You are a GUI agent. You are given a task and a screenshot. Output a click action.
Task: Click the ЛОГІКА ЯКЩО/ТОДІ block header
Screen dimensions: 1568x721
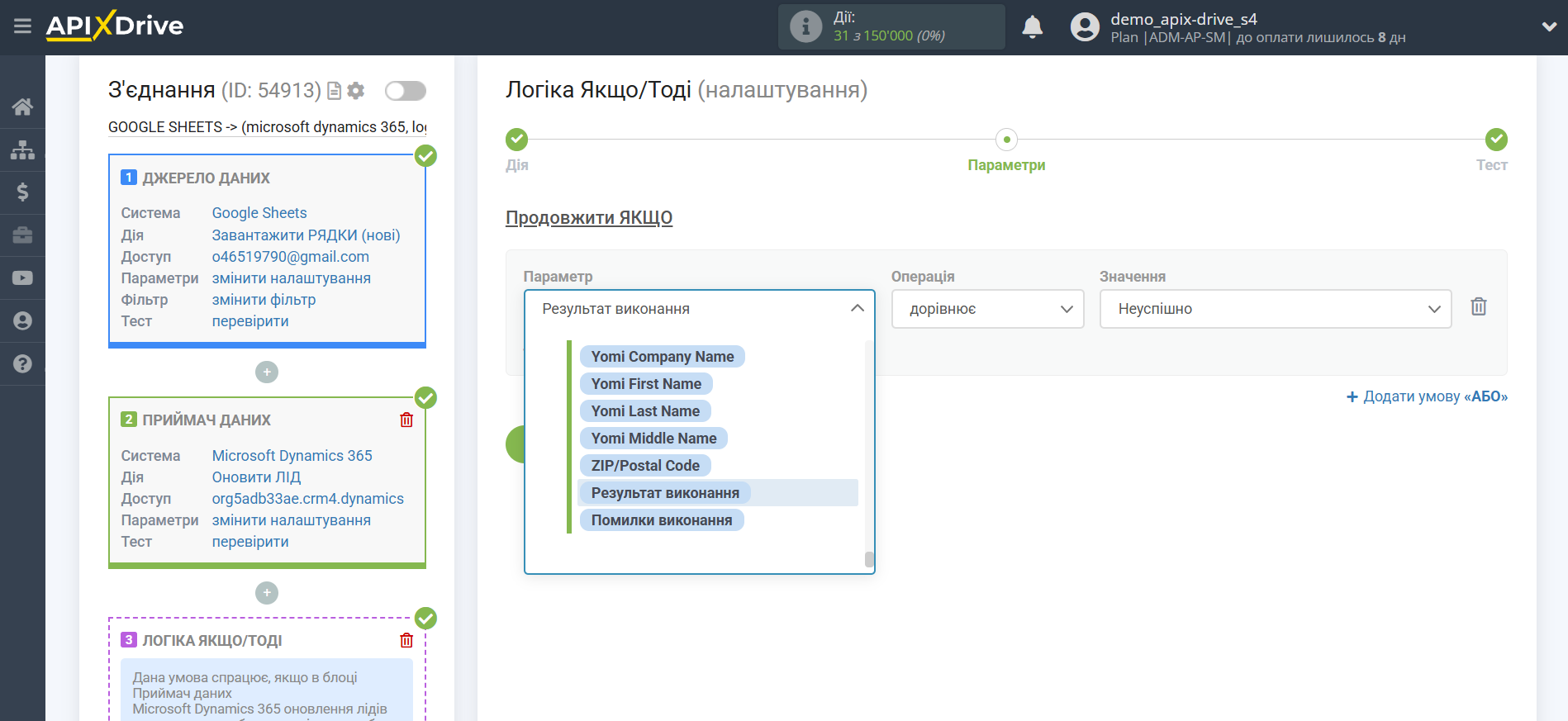[212, 641]
